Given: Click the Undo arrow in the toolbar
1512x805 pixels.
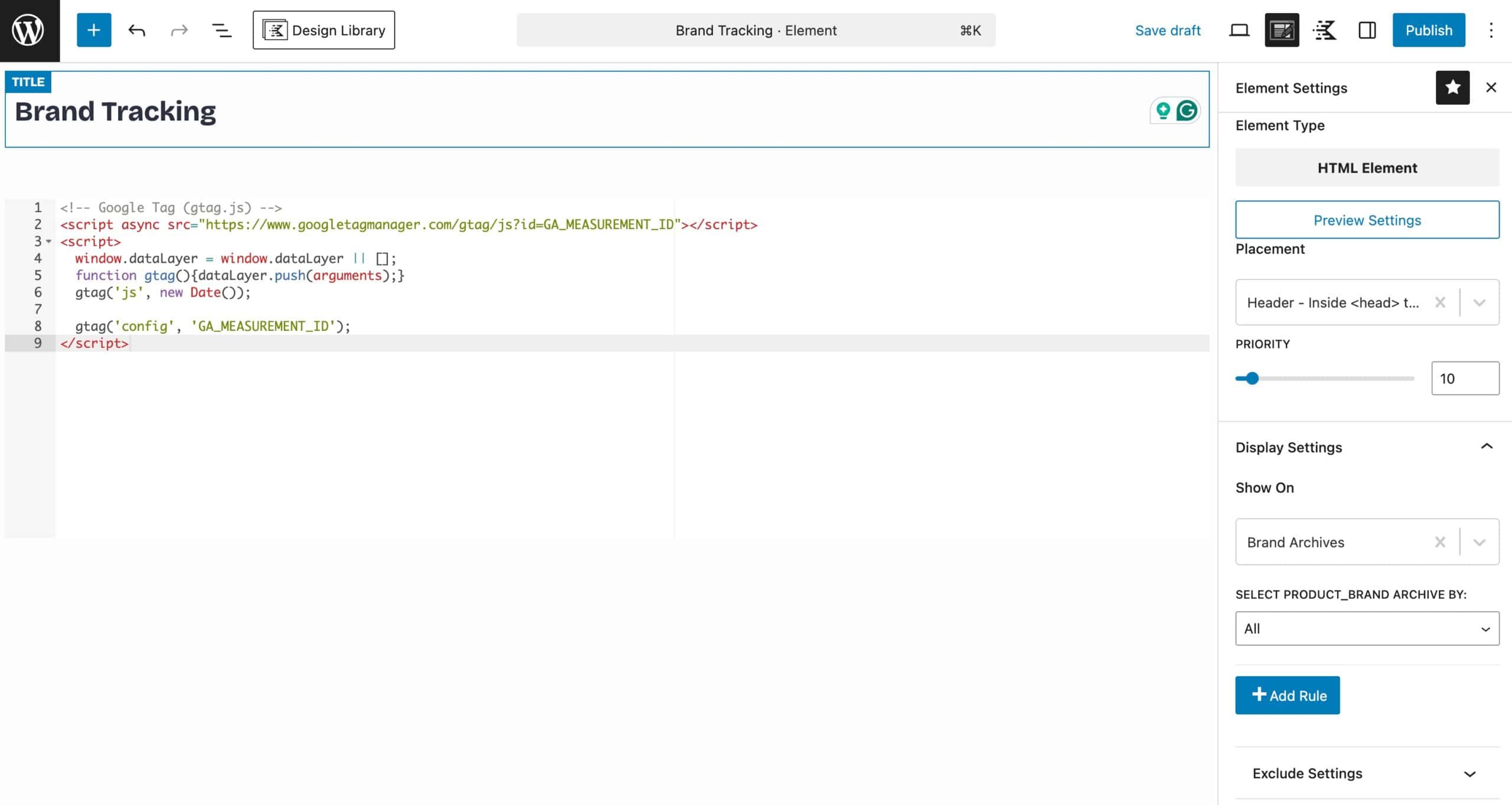Looking at the screenshot, I should coord(137,30).
